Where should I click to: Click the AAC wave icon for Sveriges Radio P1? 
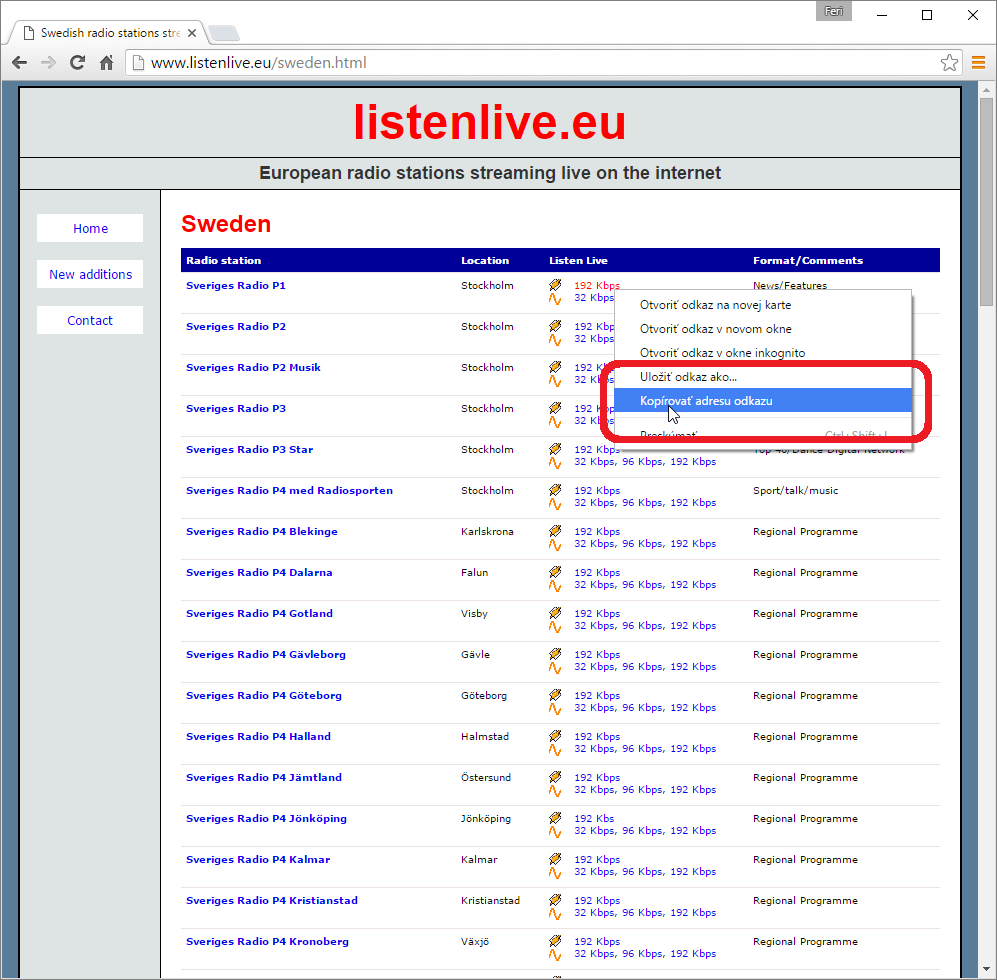pos(555,299)
